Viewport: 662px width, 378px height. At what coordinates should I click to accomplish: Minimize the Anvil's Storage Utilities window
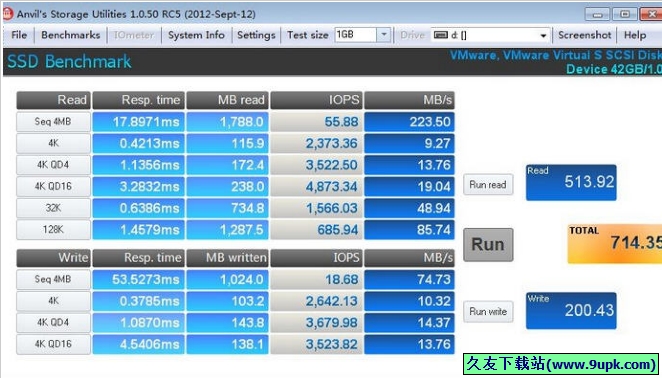coord(597,14)
